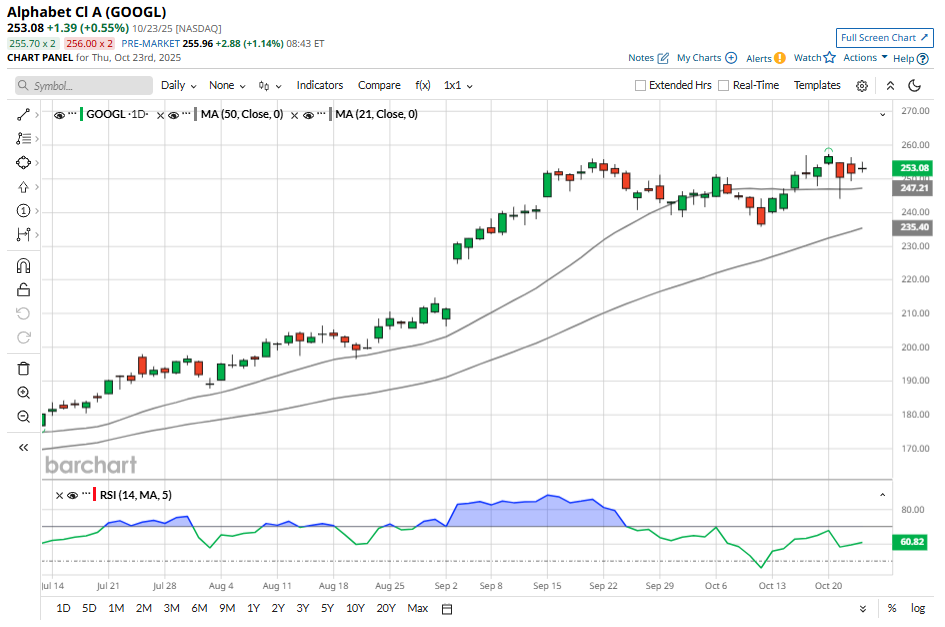
Task: Toggle visibility of MA 21 line
Action: pos(308,115)
